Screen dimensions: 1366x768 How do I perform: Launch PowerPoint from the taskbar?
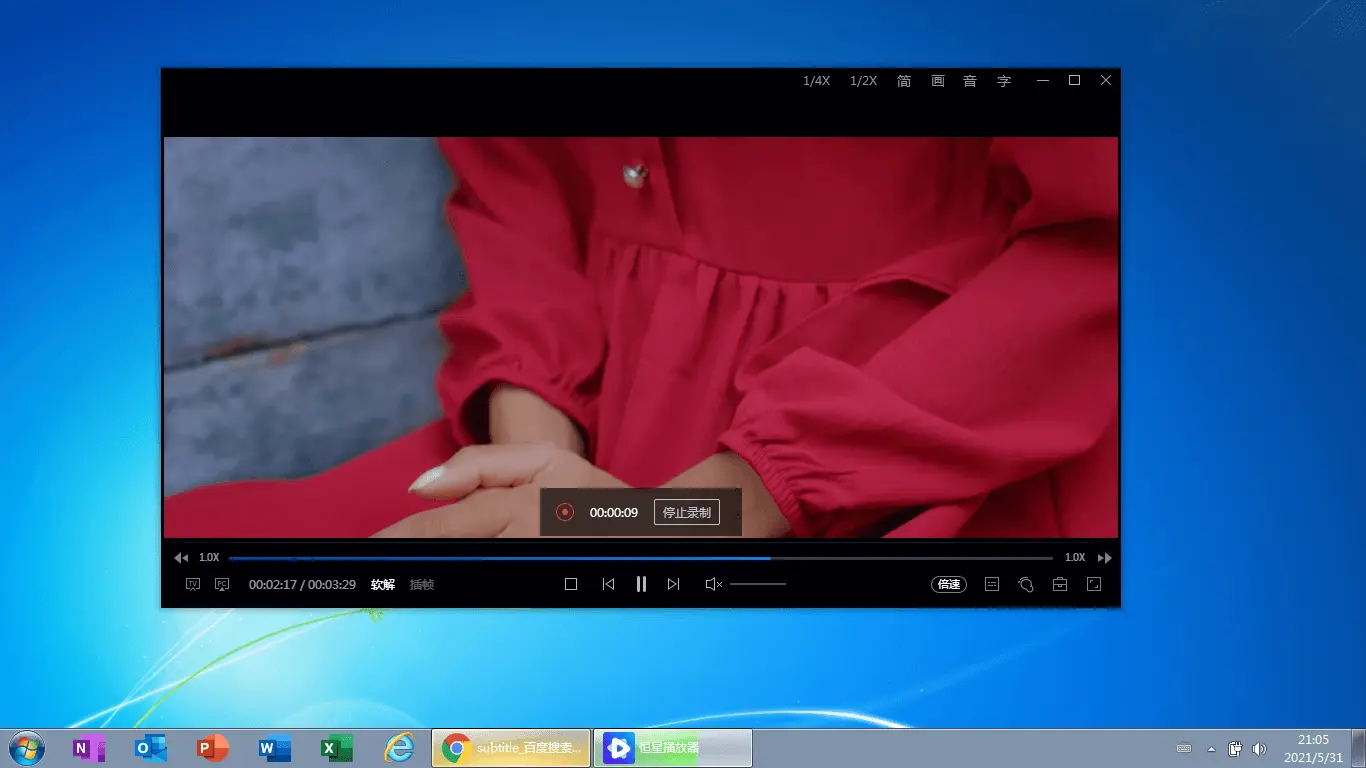pyautogui.click(x=213, y=748)
